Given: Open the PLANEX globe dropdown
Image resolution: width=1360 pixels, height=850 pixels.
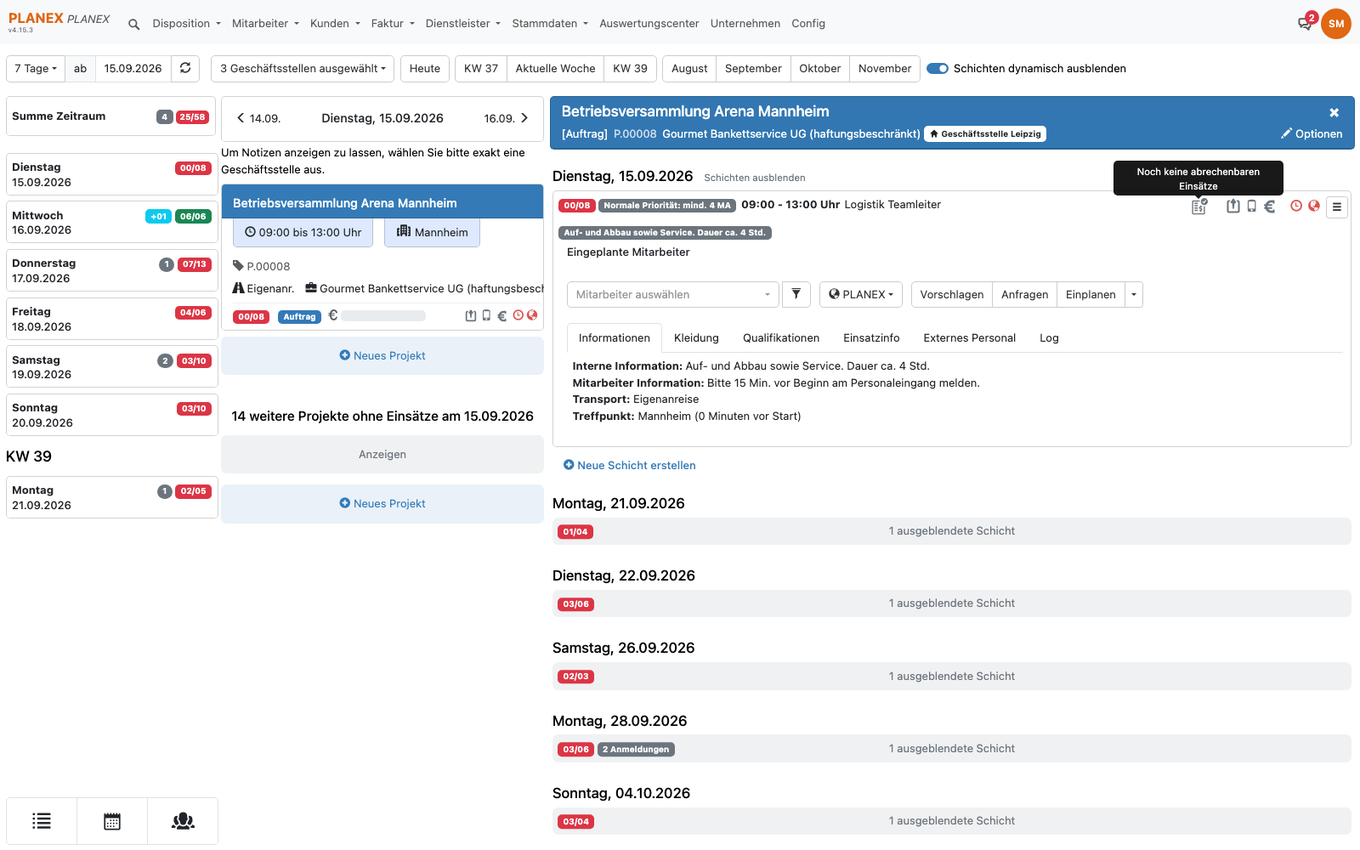Looking at the screenshot, I should pyautogui.click(x=861, y=294).
